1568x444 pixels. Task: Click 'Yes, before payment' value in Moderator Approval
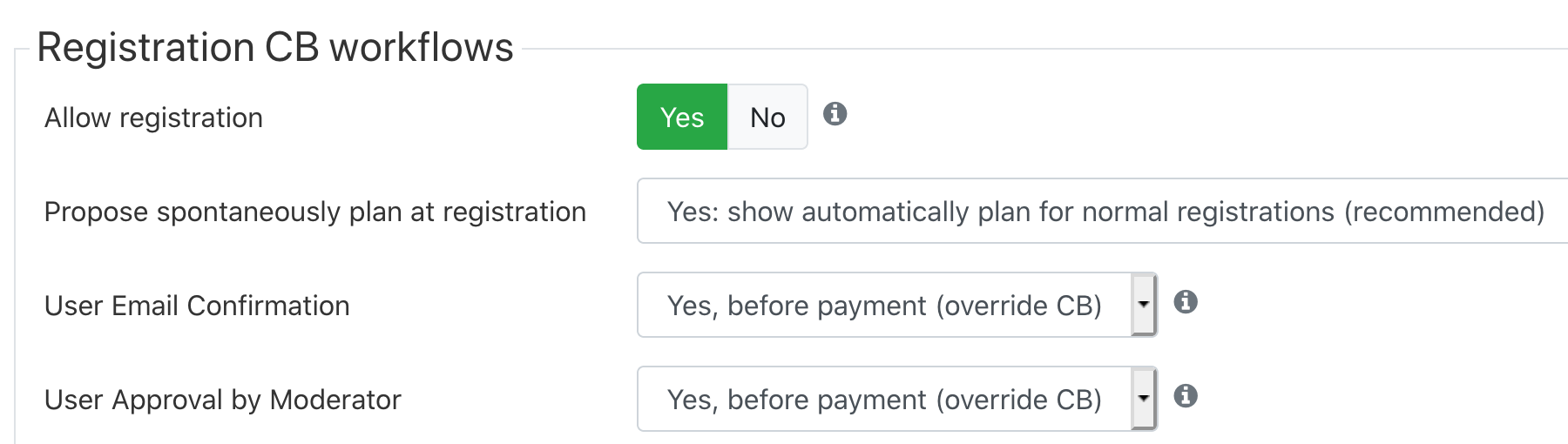pos(884,400)
